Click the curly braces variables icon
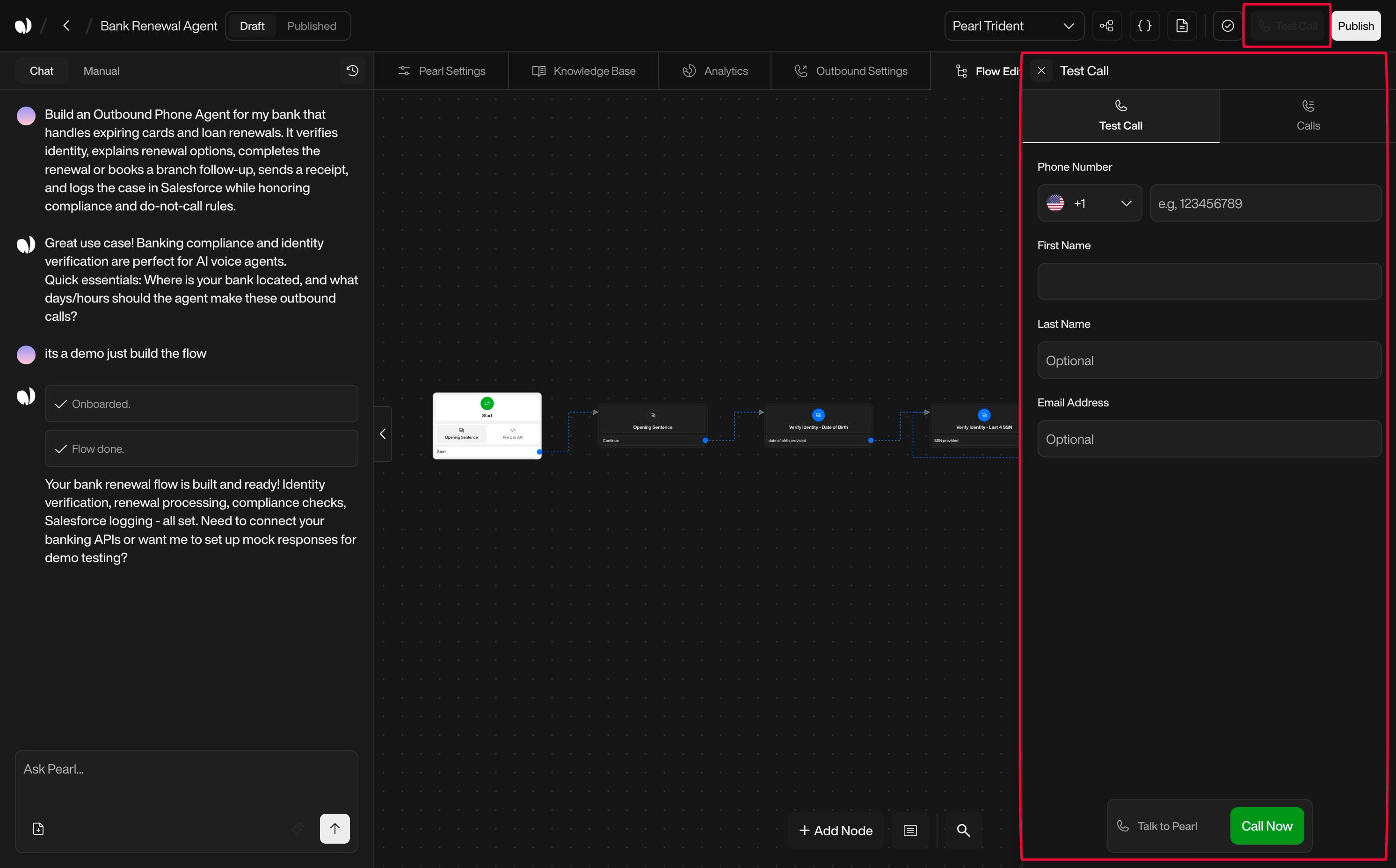Image resolution: width=1396 pixels, height=868 pixels. tap(1144, 25)
